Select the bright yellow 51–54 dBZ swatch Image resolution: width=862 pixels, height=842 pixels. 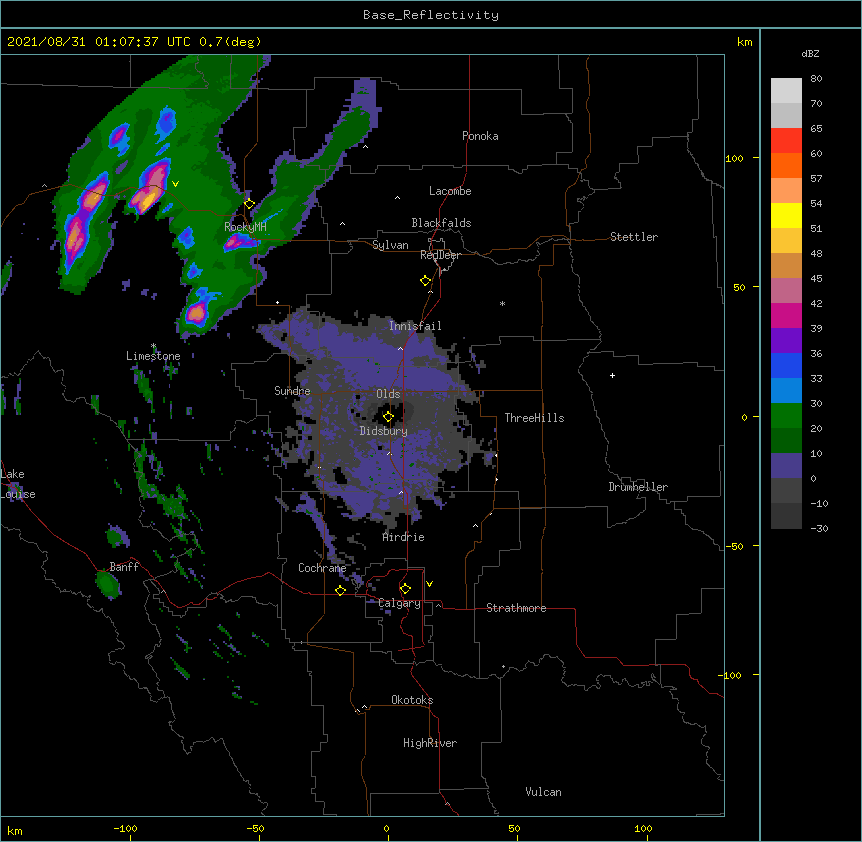[786, 215]
